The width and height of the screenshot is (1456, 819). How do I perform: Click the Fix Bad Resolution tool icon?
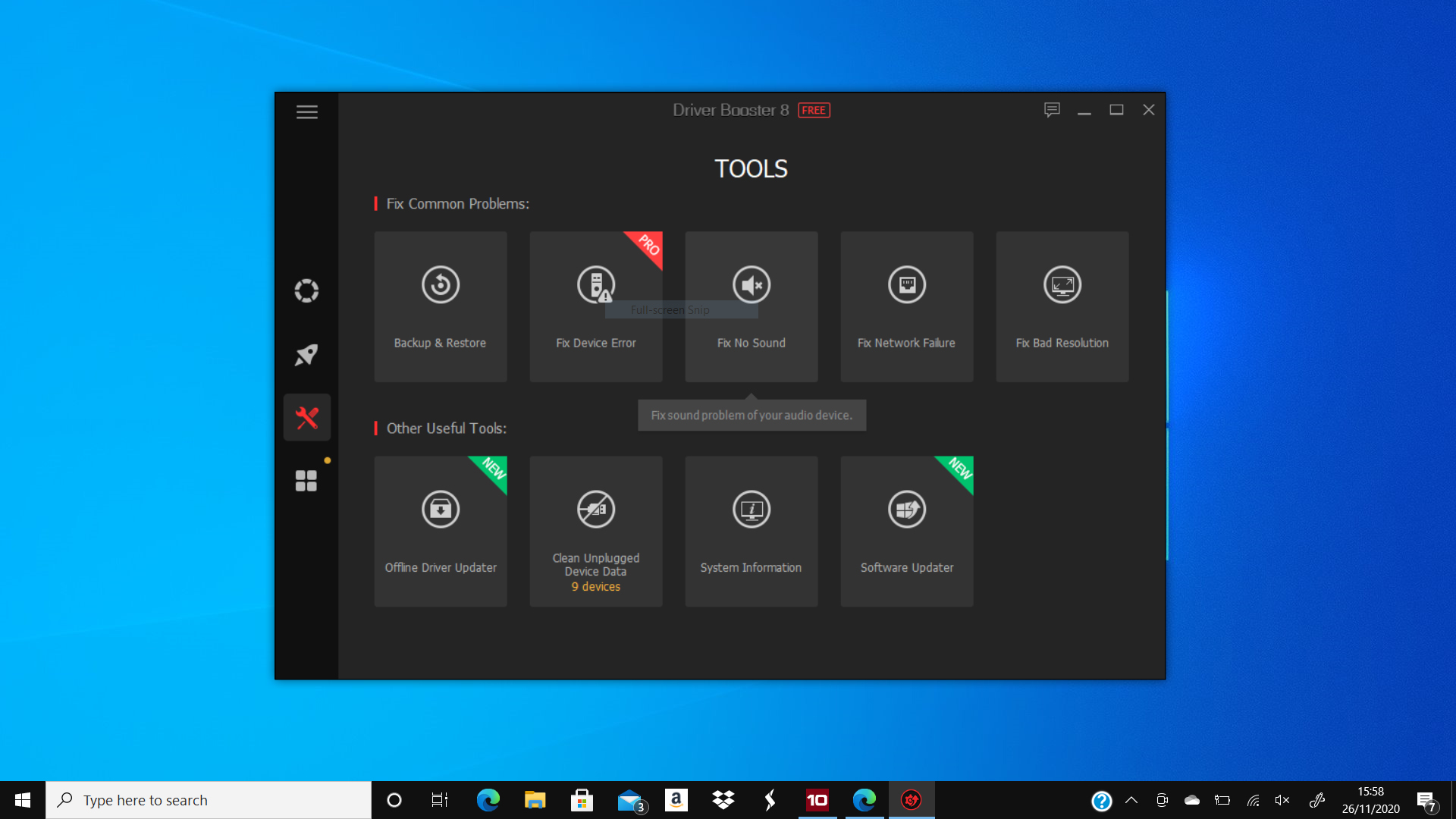[x=1061, y=285]
